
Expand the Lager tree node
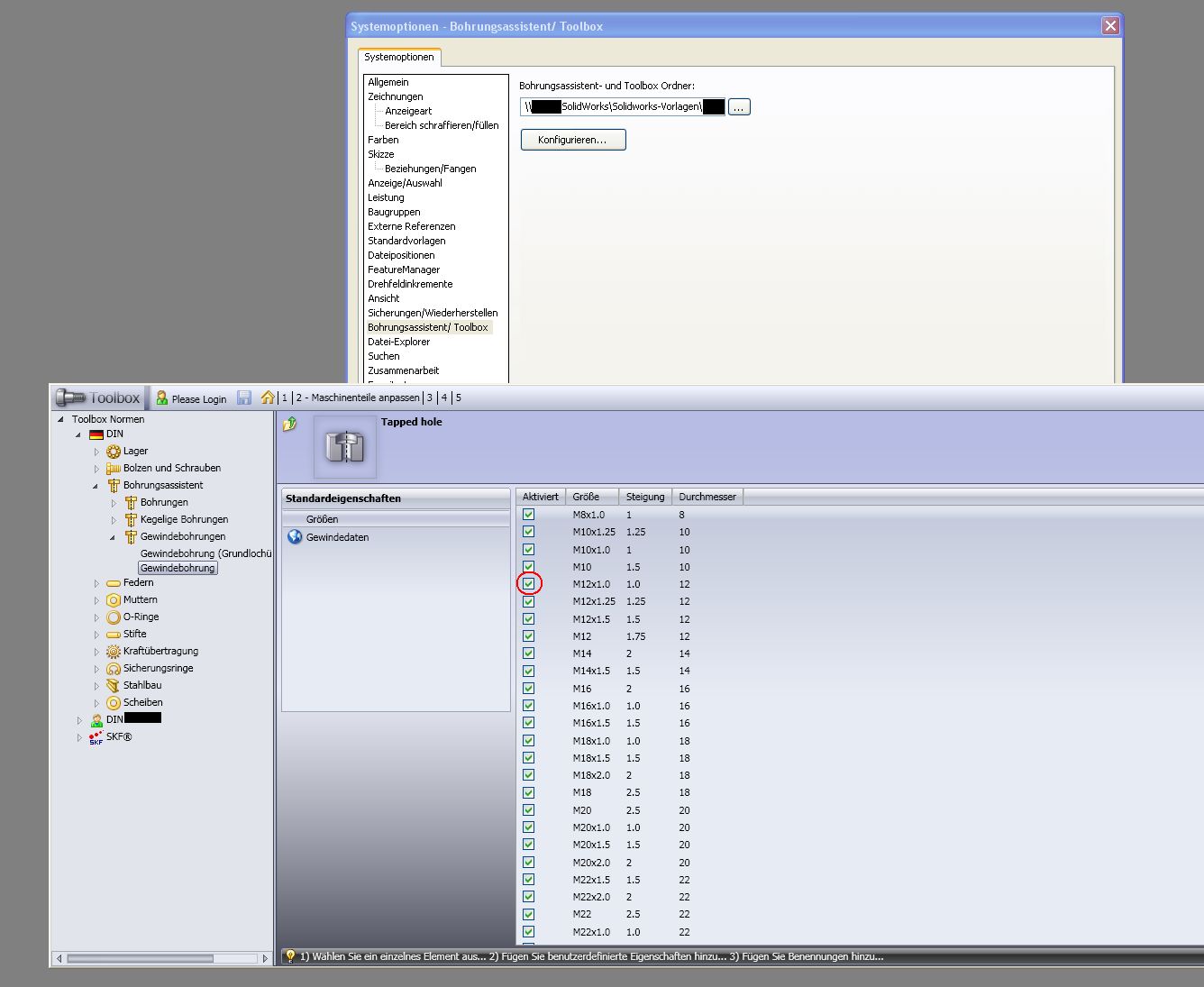point(96,452)
